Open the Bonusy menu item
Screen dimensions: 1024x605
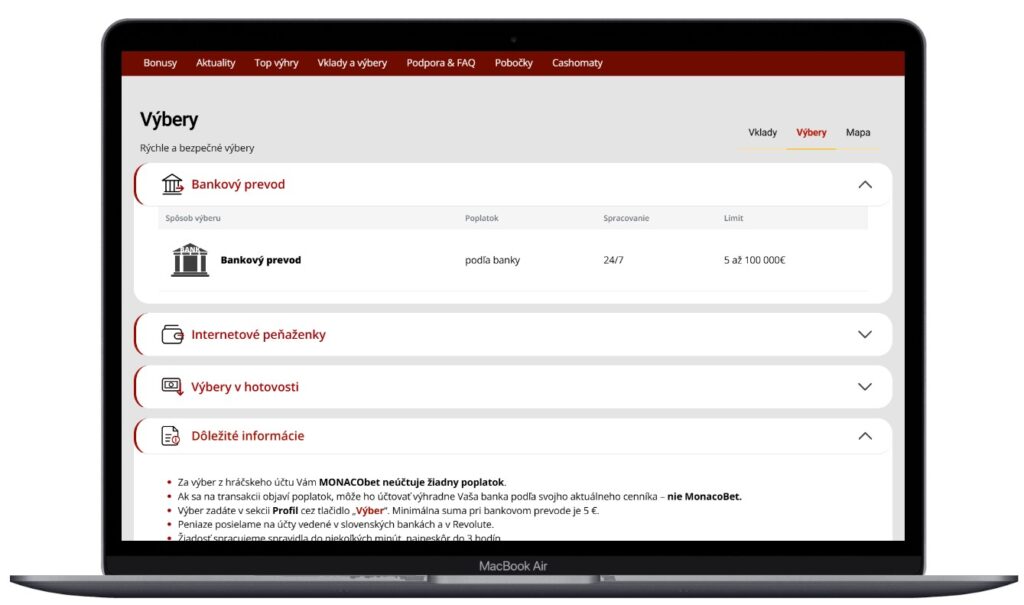pyautogui.click(x=160, y=63)
